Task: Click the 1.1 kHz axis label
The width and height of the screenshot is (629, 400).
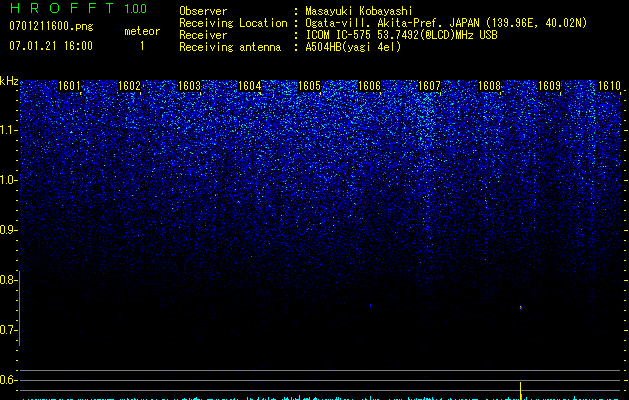Action: click(x=8, y=130)
